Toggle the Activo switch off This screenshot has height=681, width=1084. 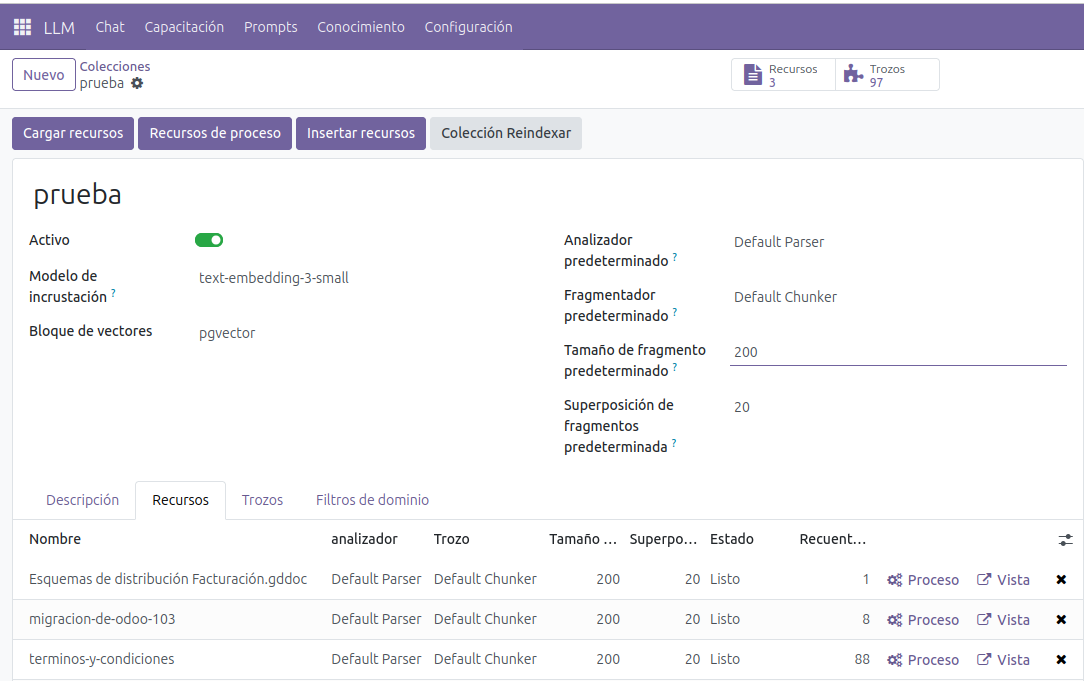(x=209, y=240)
